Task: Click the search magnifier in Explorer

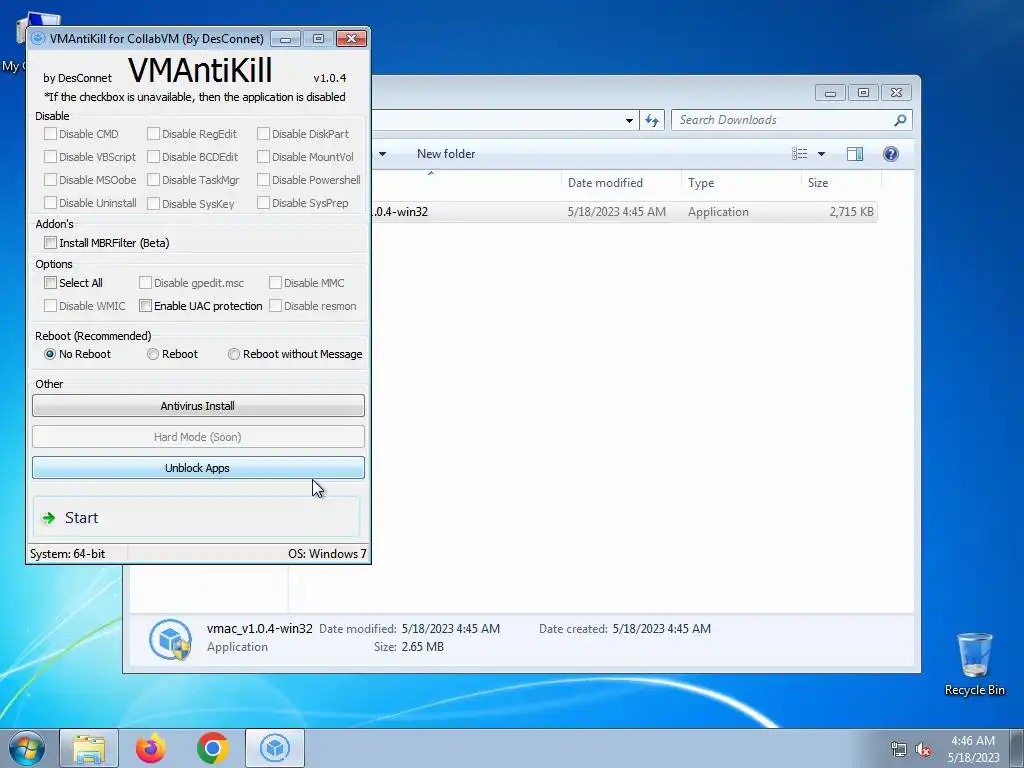Action: [900, 120]
